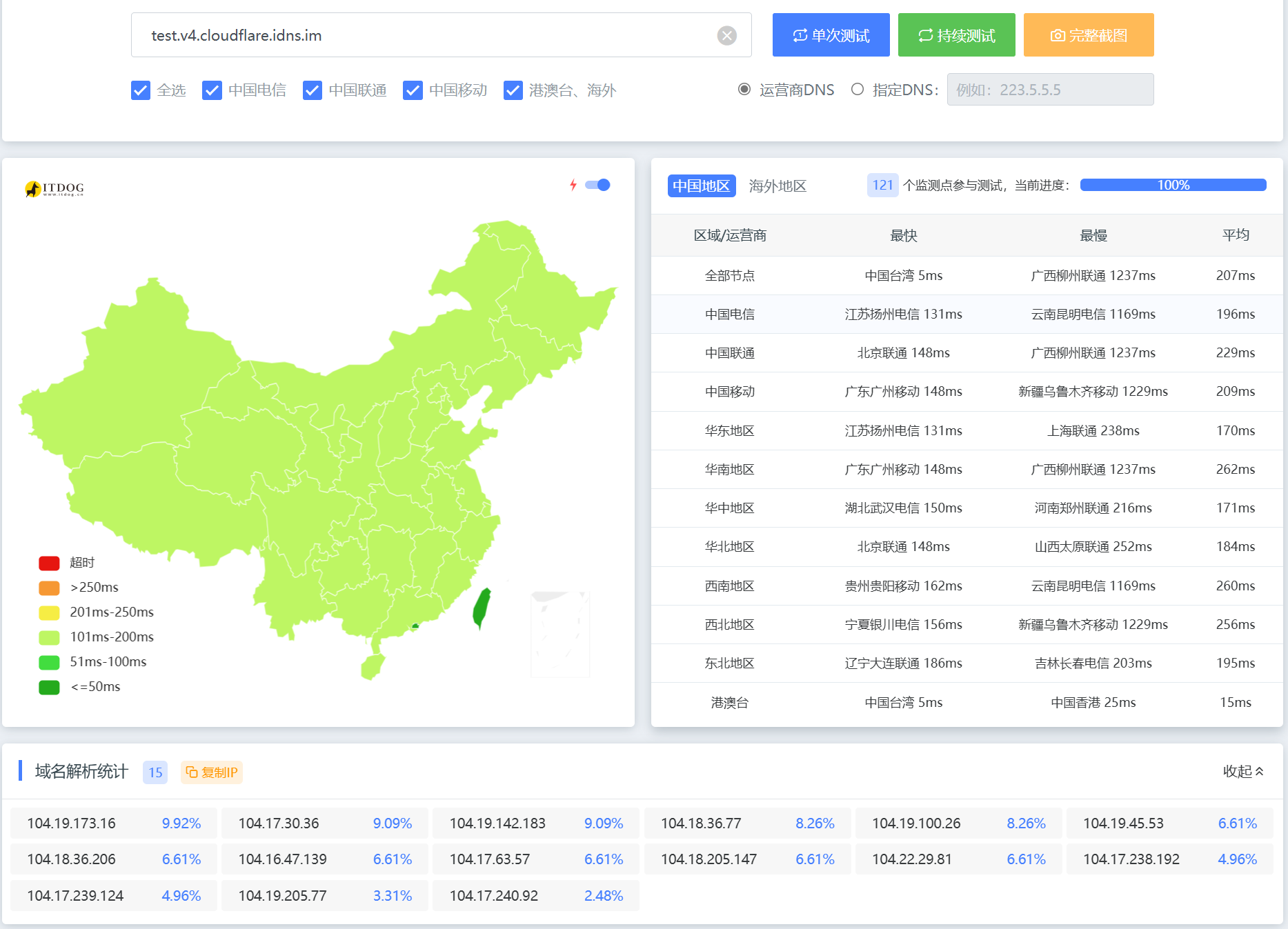Click IP 104.22.29.81
This screenshot has height=929, width=1288.
point(912,859)
